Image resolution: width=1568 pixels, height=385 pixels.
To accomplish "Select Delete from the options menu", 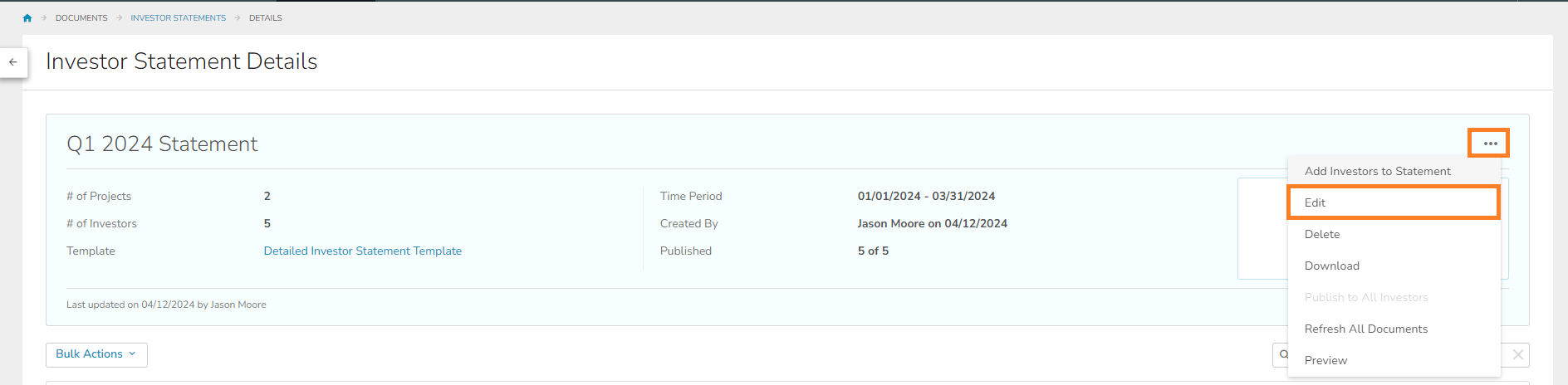I will click(x=1394, y=234).
